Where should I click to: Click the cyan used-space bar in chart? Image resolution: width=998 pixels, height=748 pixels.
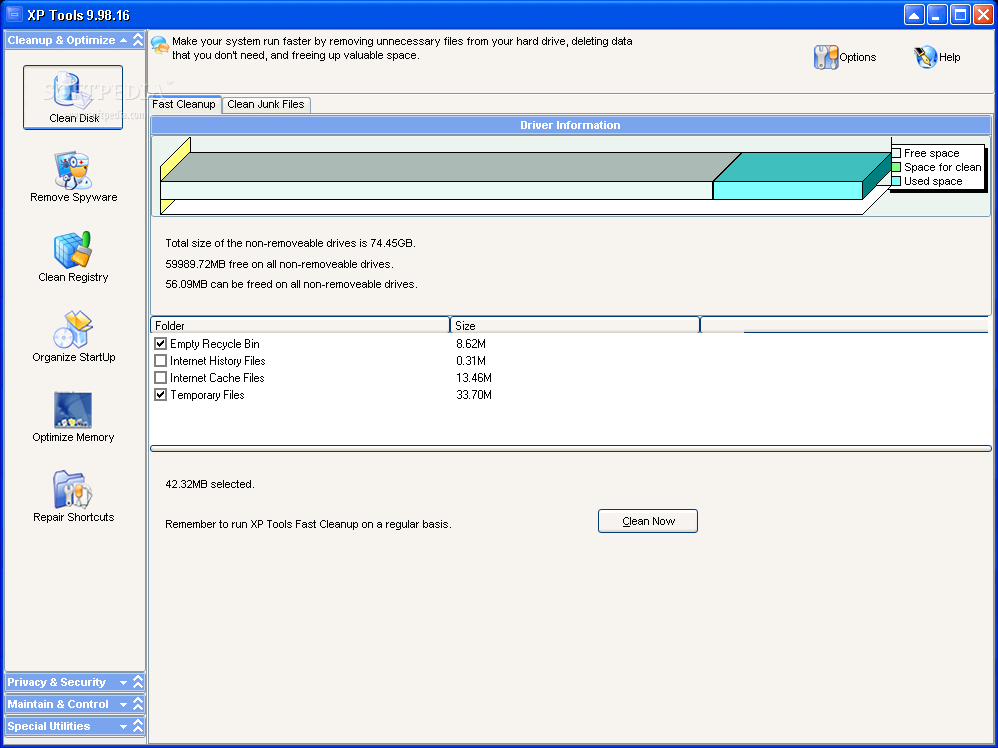click(787, 190)
